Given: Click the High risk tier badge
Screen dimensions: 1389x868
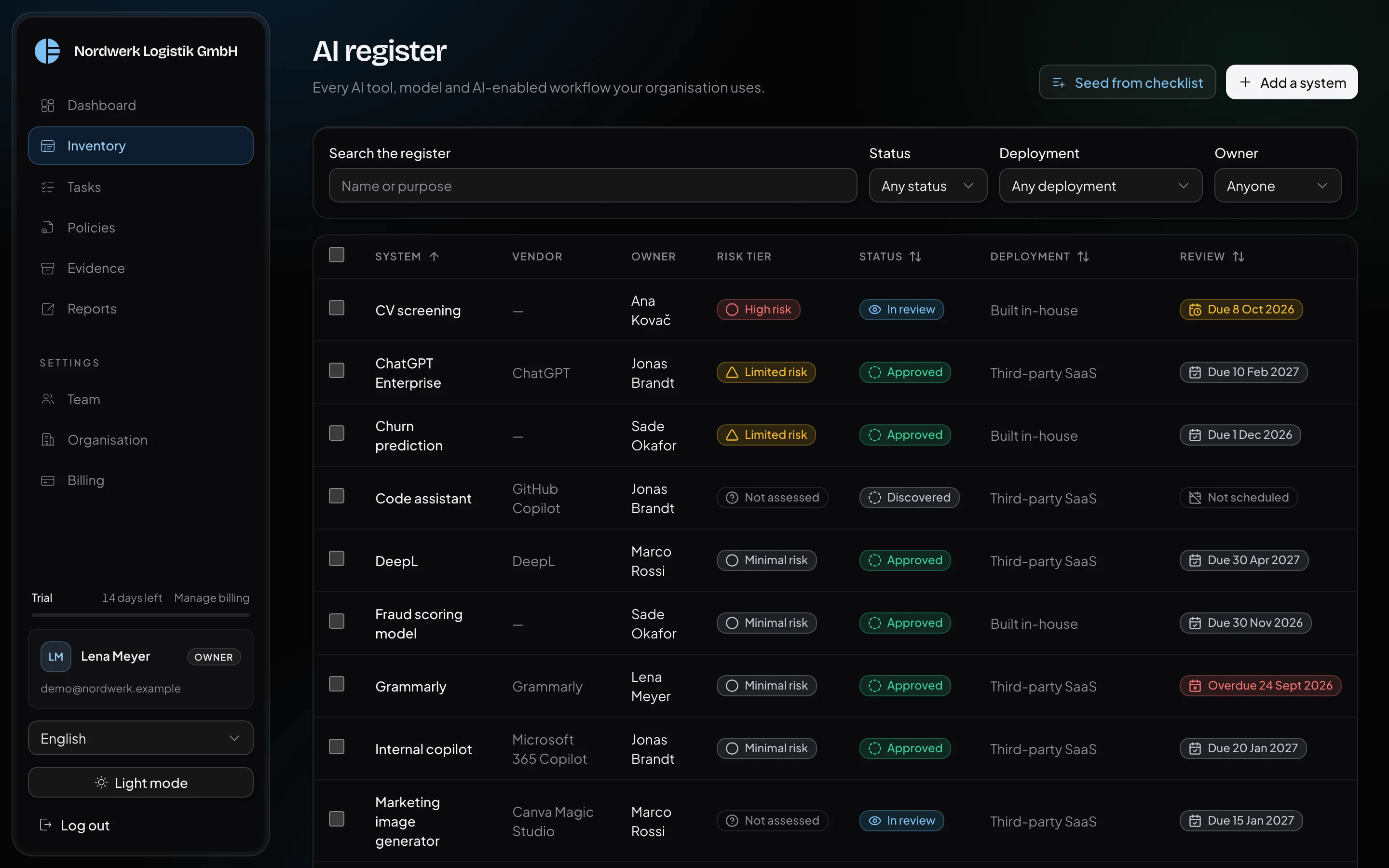Looking at the screenshot, I should tap(758, 310).
